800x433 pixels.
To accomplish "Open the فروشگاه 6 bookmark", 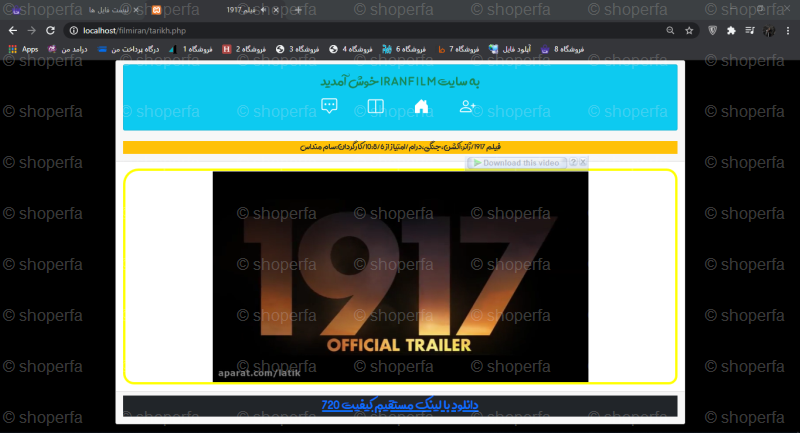I will (404, 49).
